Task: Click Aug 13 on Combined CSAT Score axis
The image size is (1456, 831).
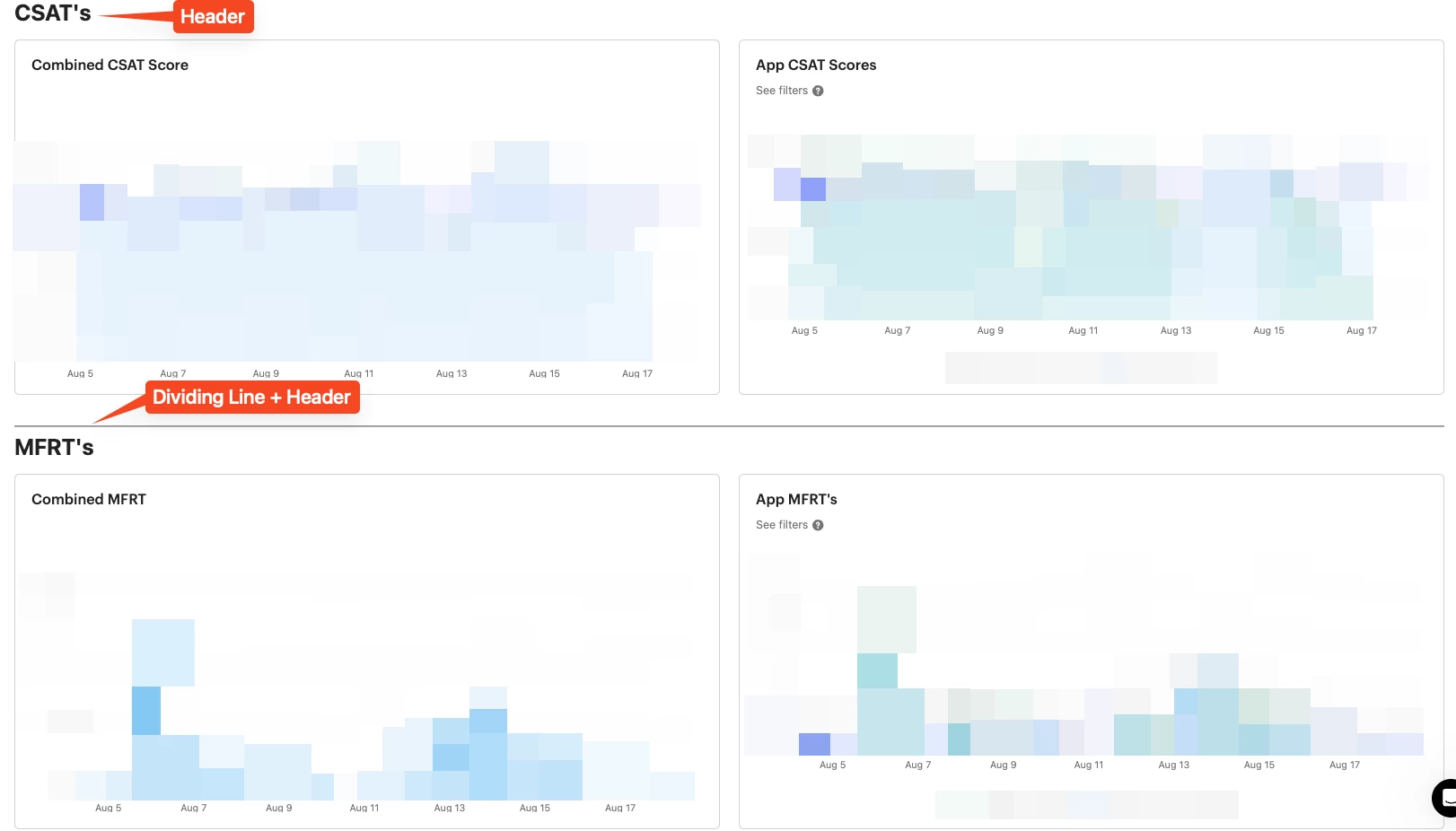Action: [452, 373]
